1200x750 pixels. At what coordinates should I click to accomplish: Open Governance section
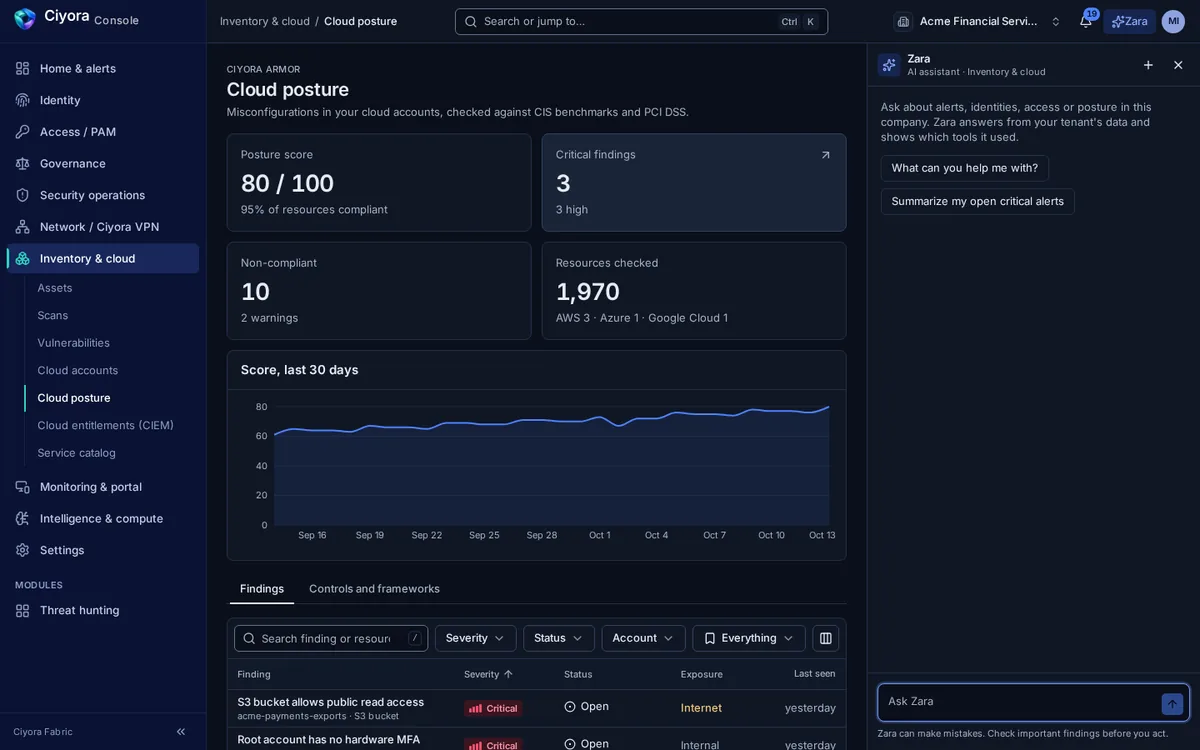103,163
